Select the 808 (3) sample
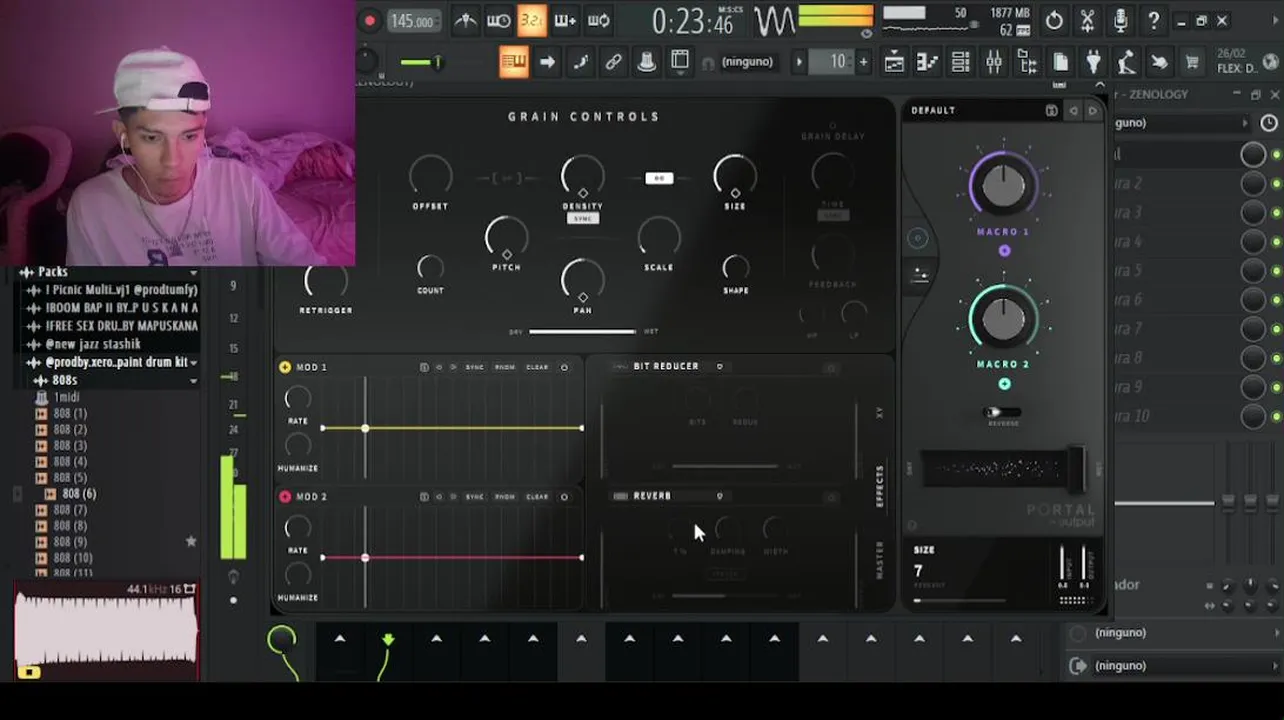 70,445
